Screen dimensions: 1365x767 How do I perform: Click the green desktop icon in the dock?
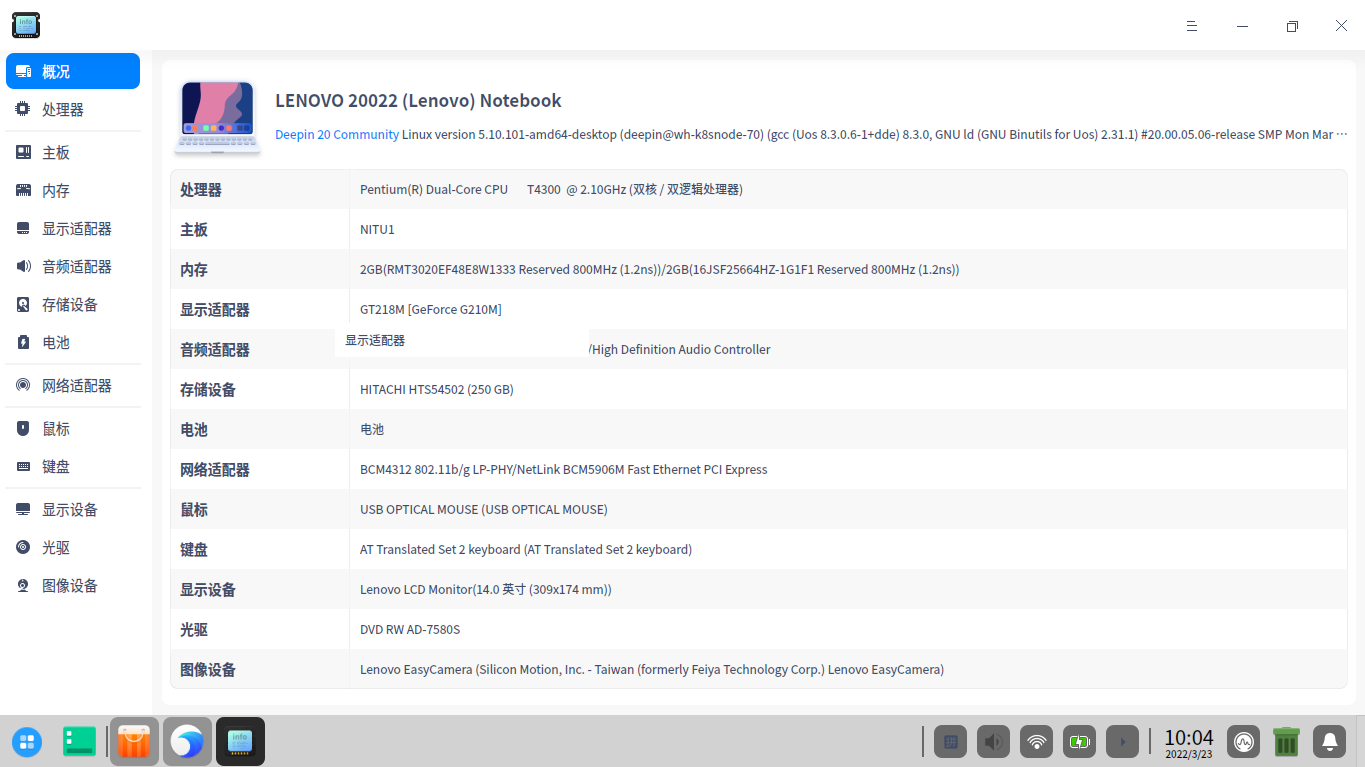click(x=80, y=741)
